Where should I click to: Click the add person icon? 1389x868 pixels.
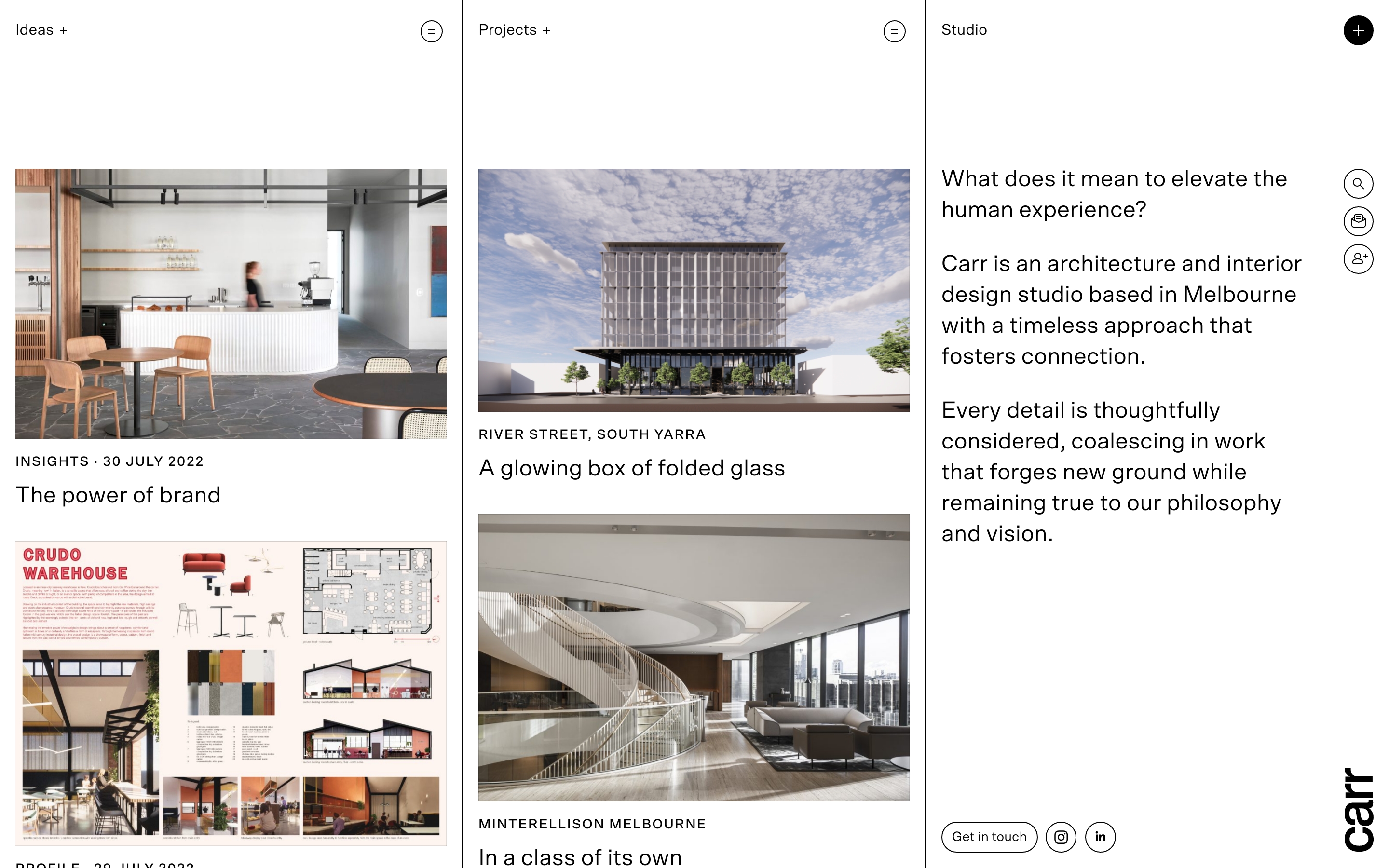(1358, 258)
